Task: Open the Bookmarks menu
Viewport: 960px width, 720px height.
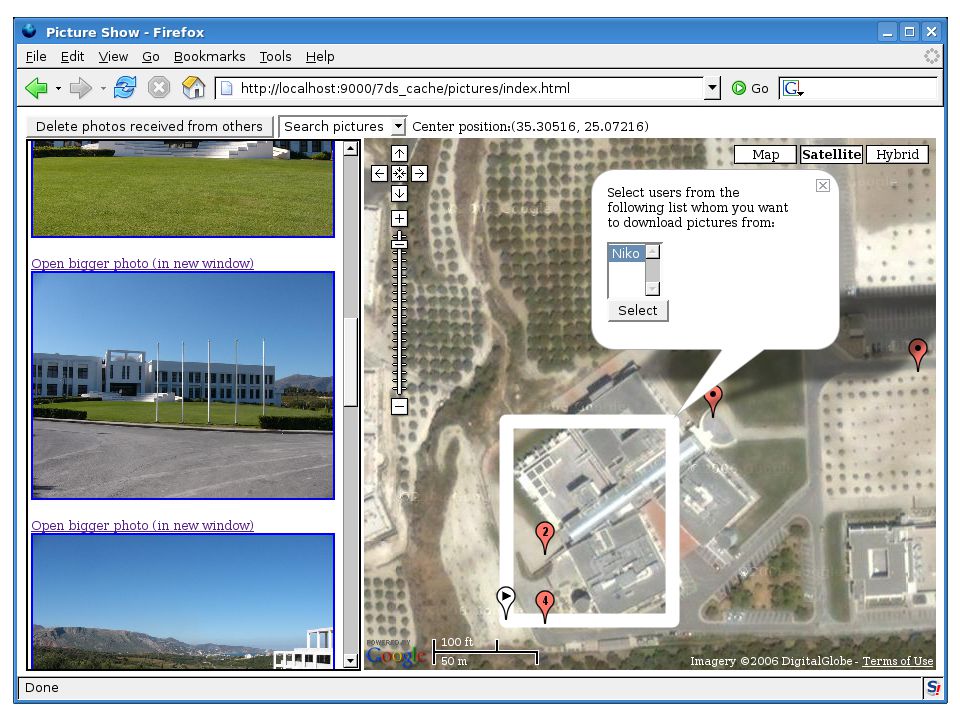Action: [x=209, y=56]
